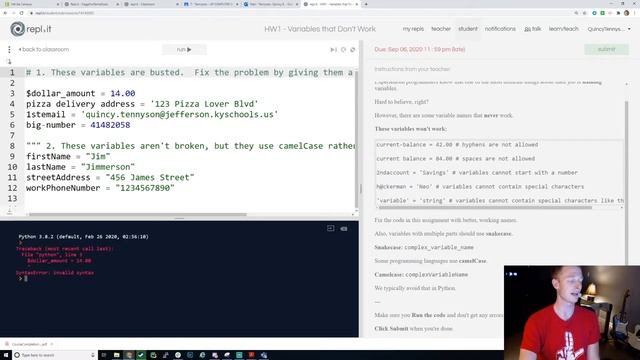Click the code editor vertical scrollbar
Viewport: 640px width, 360px height.
tap(356, 139)
